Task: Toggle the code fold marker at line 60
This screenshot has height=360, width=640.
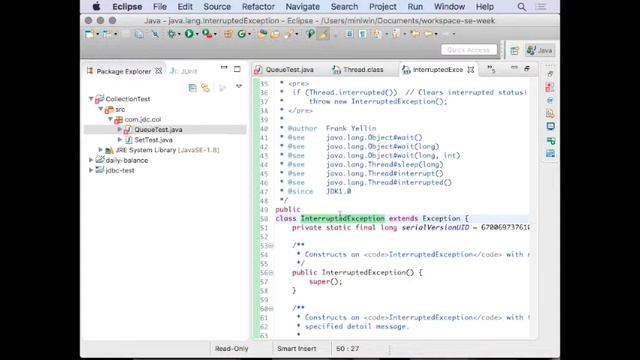Action: click(271, 309)
